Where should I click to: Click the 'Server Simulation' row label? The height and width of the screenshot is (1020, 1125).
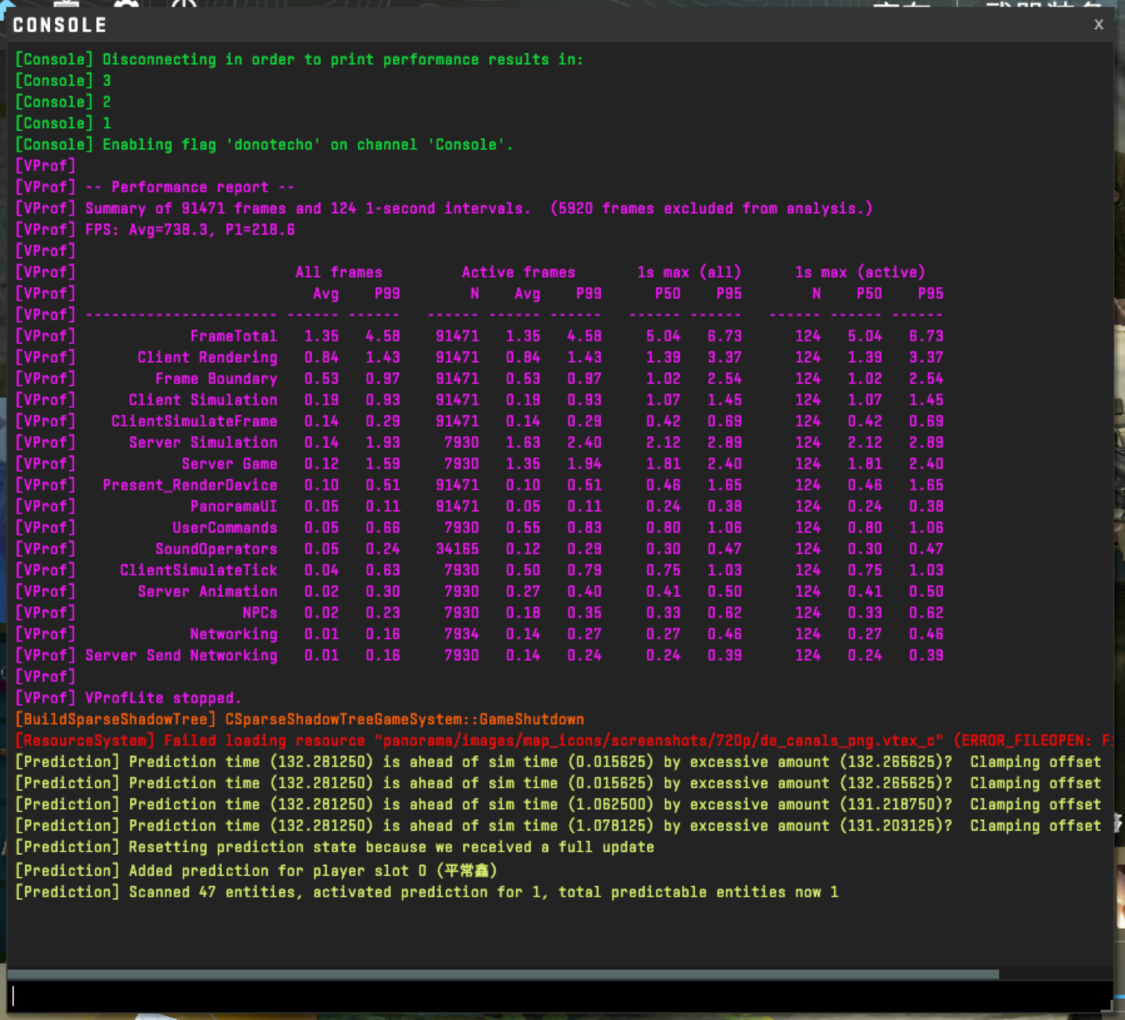point(203,442)
